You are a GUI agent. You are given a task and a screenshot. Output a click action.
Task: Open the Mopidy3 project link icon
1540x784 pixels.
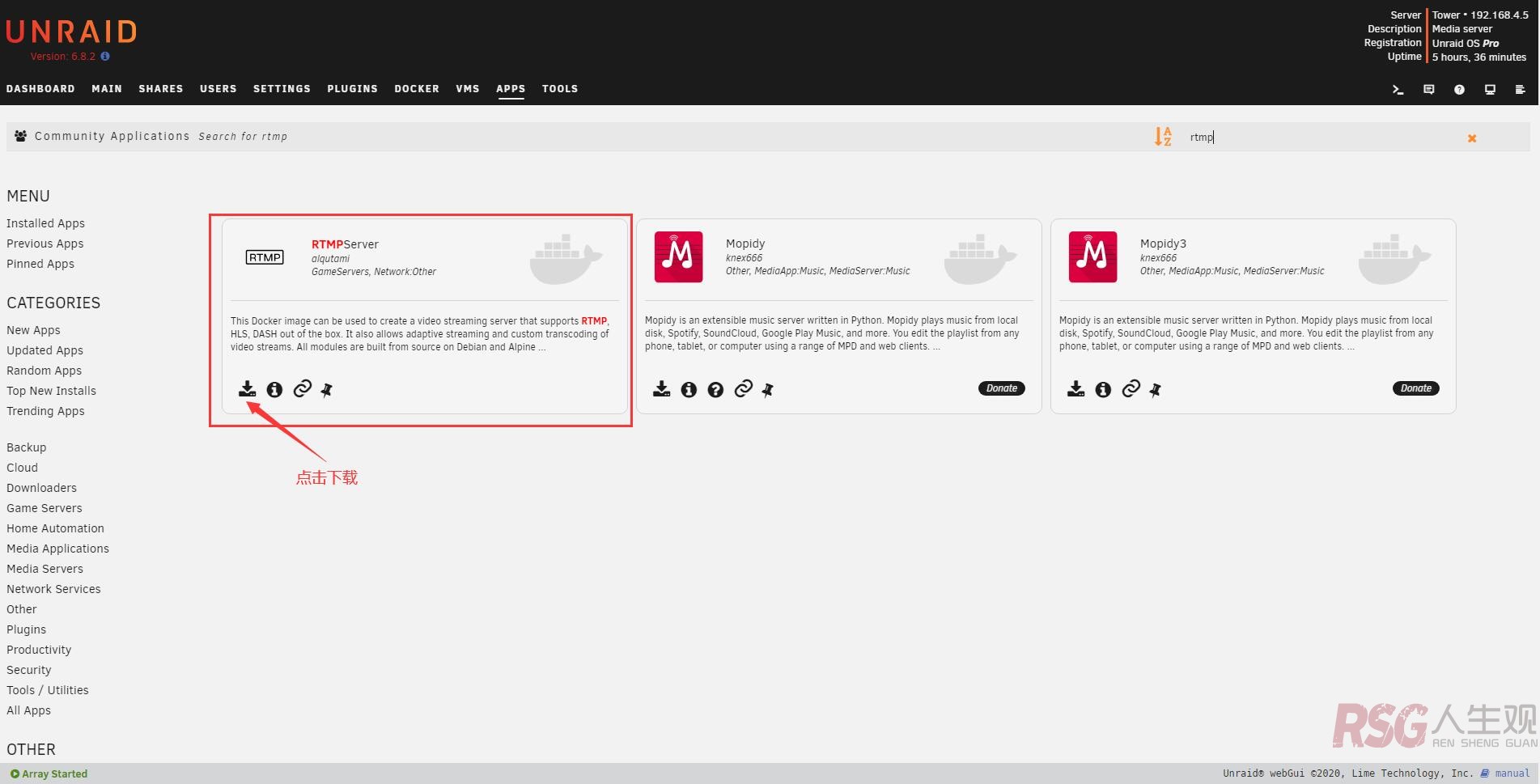coord(1131,389)
